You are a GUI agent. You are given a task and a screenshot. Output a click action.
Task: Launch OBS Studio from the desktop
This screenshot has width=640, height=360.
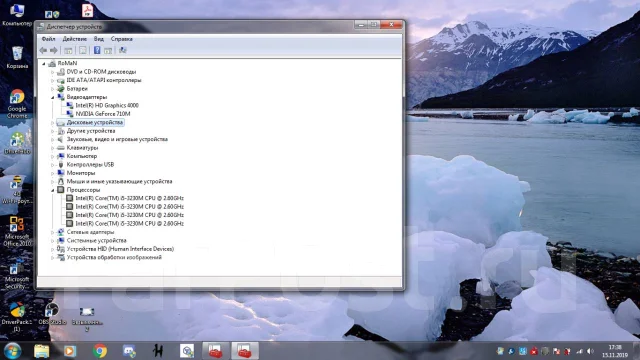52,313
